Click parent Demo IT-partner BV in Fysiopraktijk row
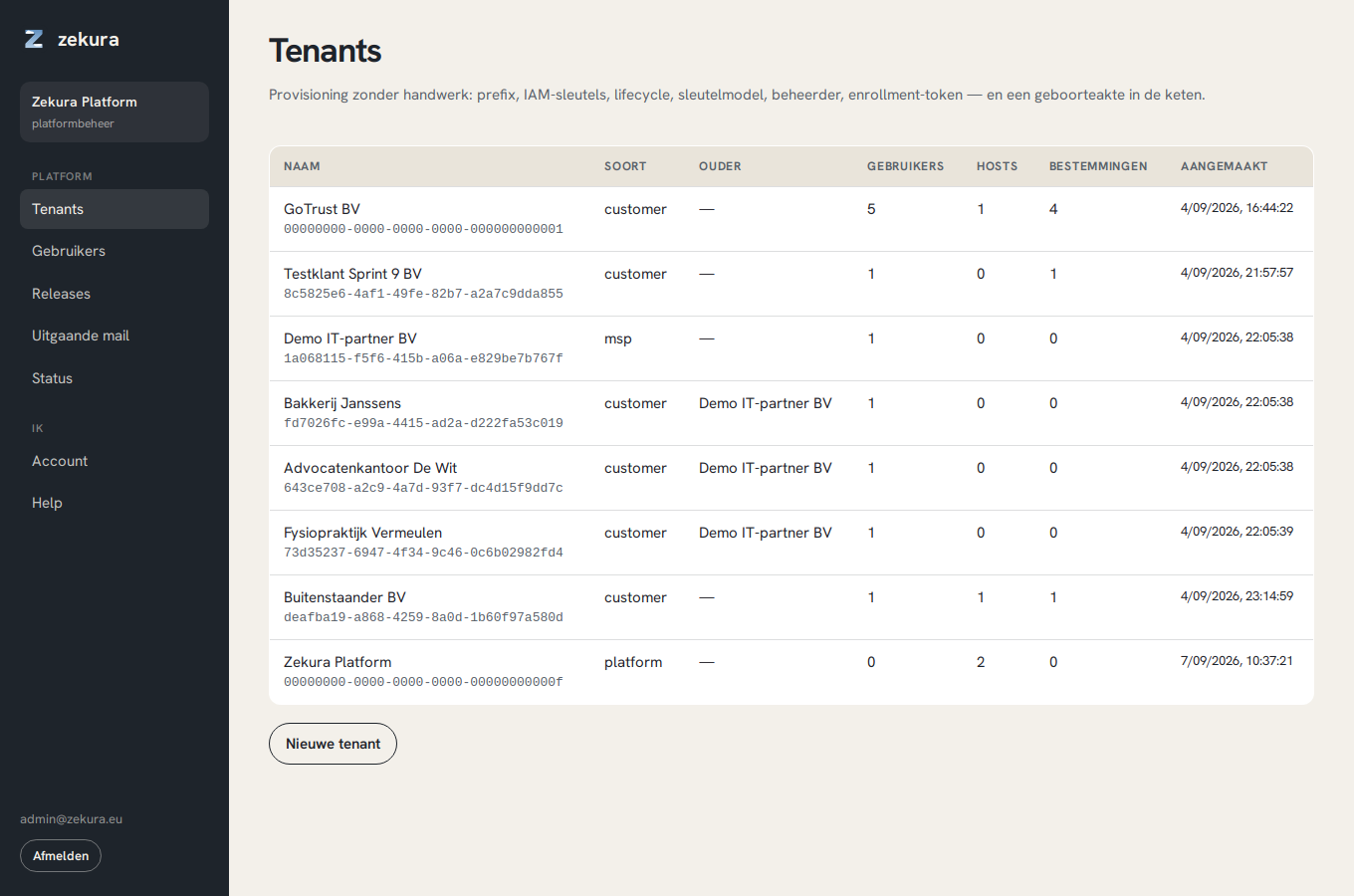 (x=765, y=533)
